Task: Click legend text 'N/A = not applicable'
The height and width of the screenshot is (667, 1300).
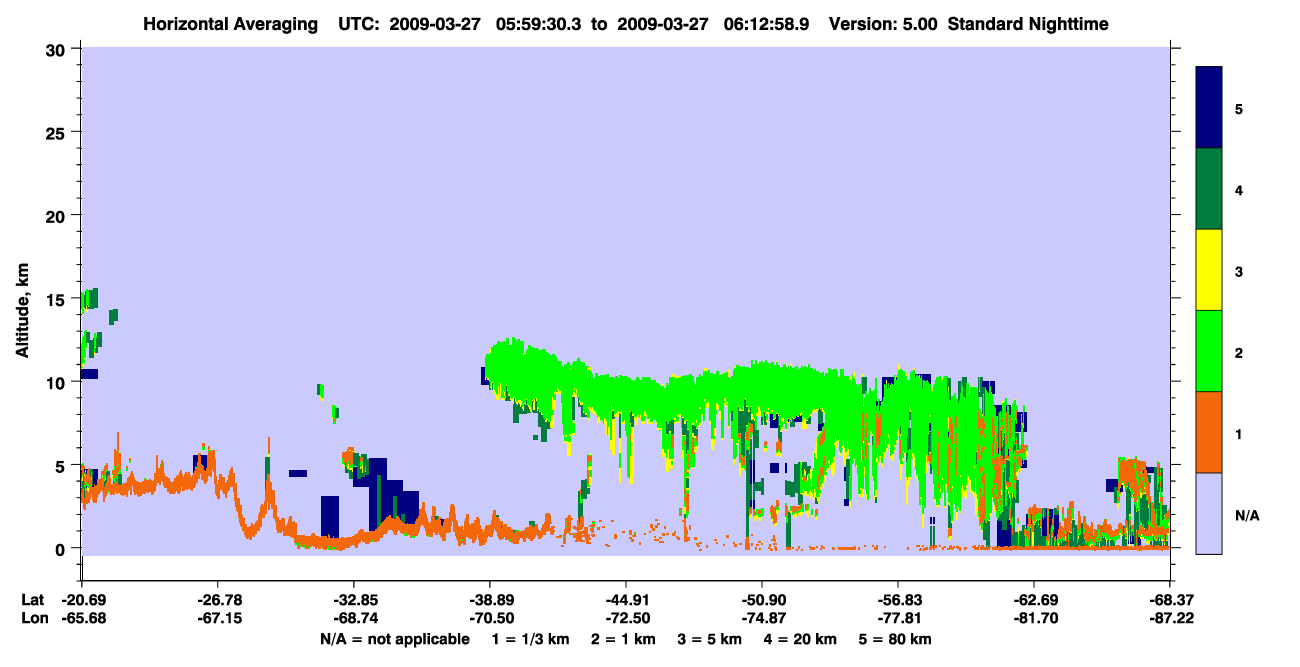Action: pyautogui.click(x=395, y=638)
